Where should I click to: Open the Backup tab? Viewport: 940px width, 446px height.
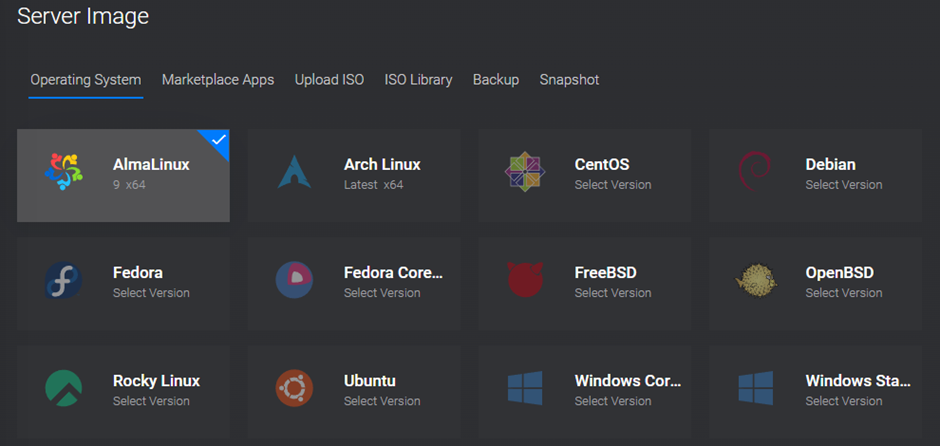point(496,80)
